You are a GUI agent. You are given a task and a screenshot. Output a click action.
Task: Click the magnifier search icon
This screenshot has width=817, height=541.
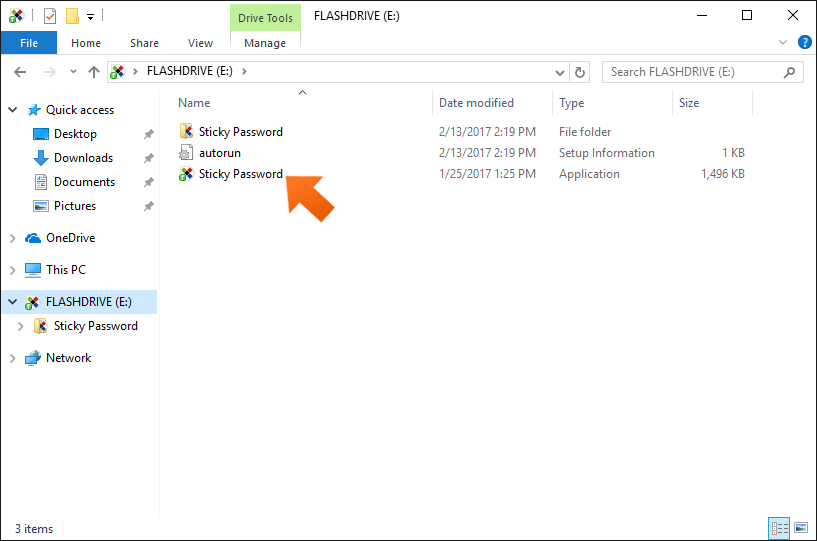(x=789, y=72)
